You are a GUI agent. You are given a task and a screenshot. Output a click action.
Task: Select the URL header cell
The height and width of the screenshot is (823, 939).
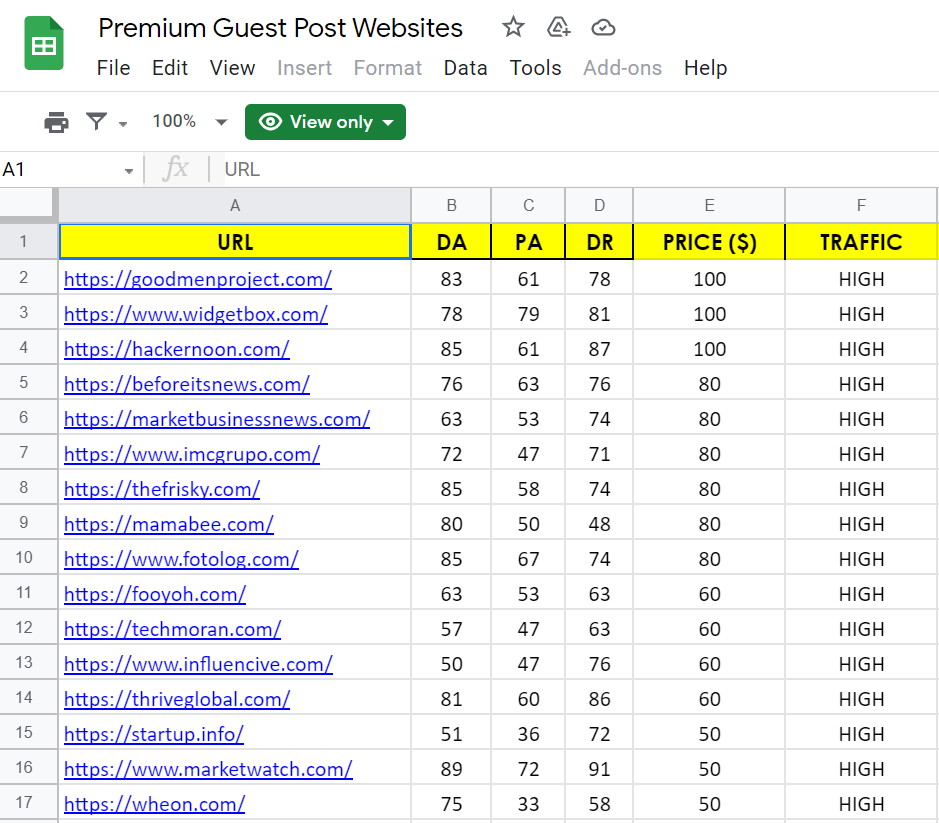coord(235,242)
